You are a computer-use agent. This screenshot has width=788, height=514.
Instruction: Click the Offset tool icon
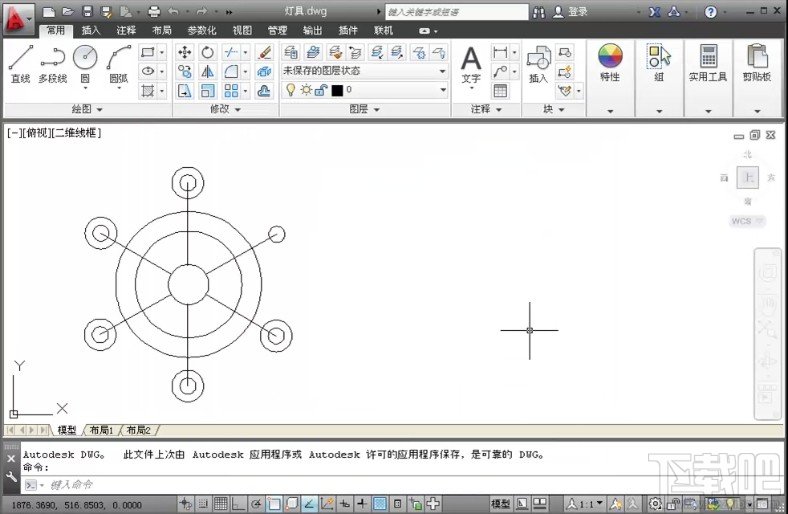tap(264, 91)
